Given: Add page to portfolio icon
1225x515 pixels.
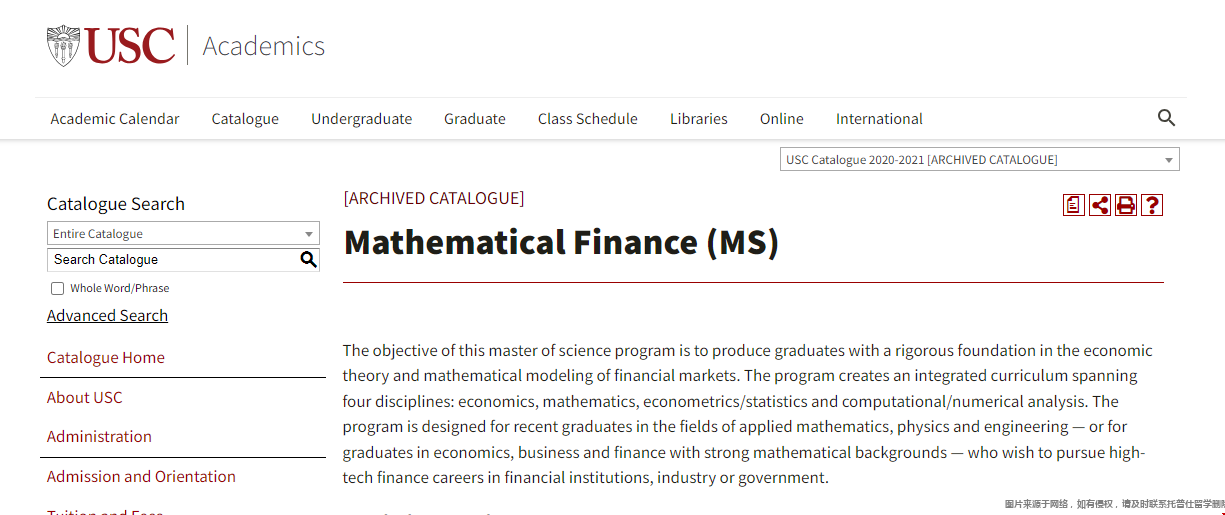Looking at the screenshot, I should 1074,205.
